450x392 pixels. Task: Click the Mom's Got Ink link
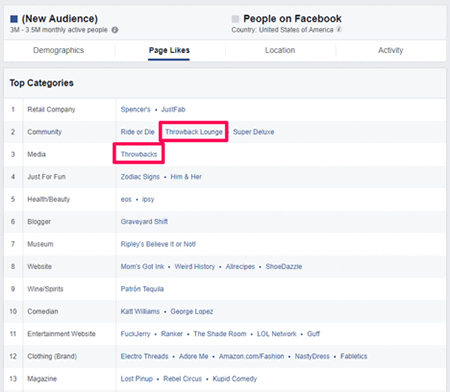pyautogui.click(x=142, y=267)
